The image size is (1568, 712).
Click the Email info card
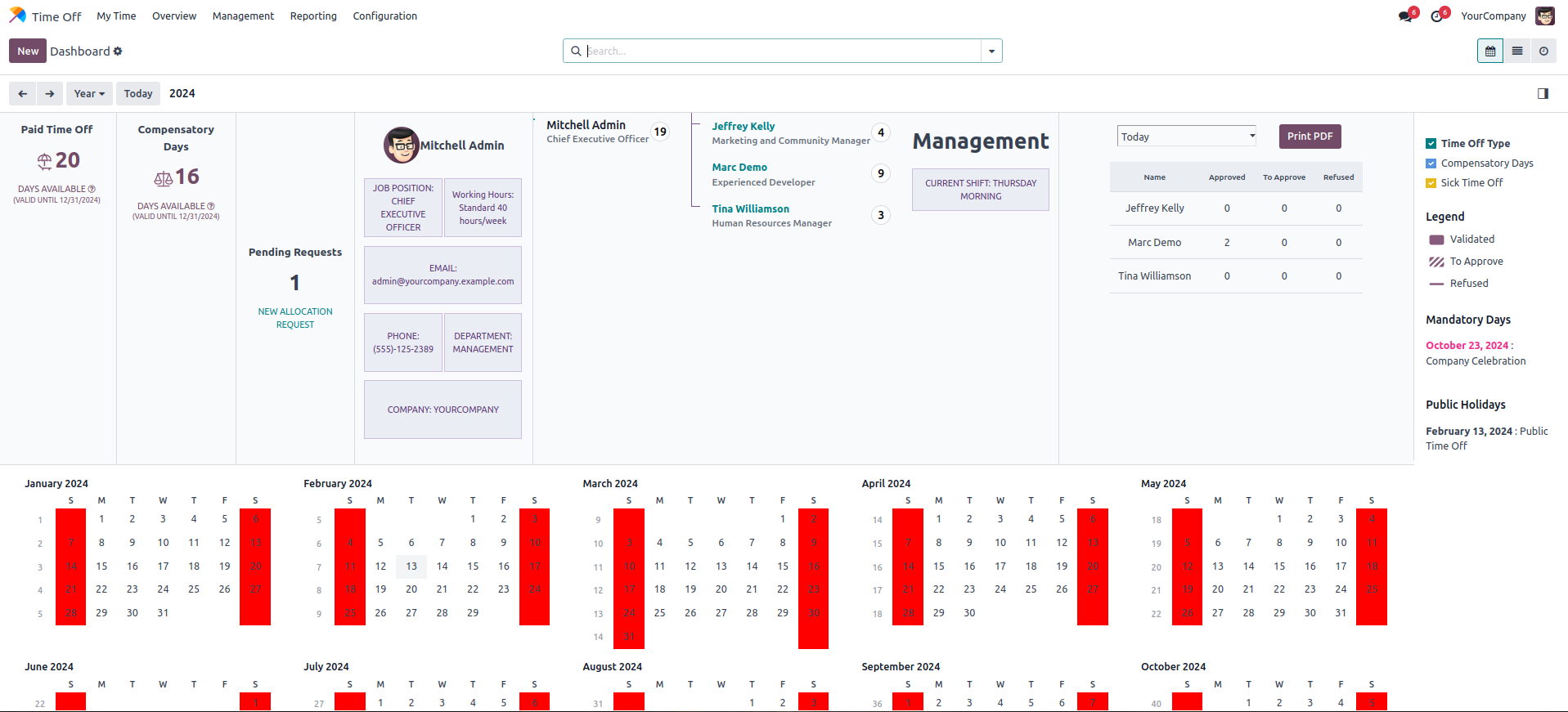(443, 275)
